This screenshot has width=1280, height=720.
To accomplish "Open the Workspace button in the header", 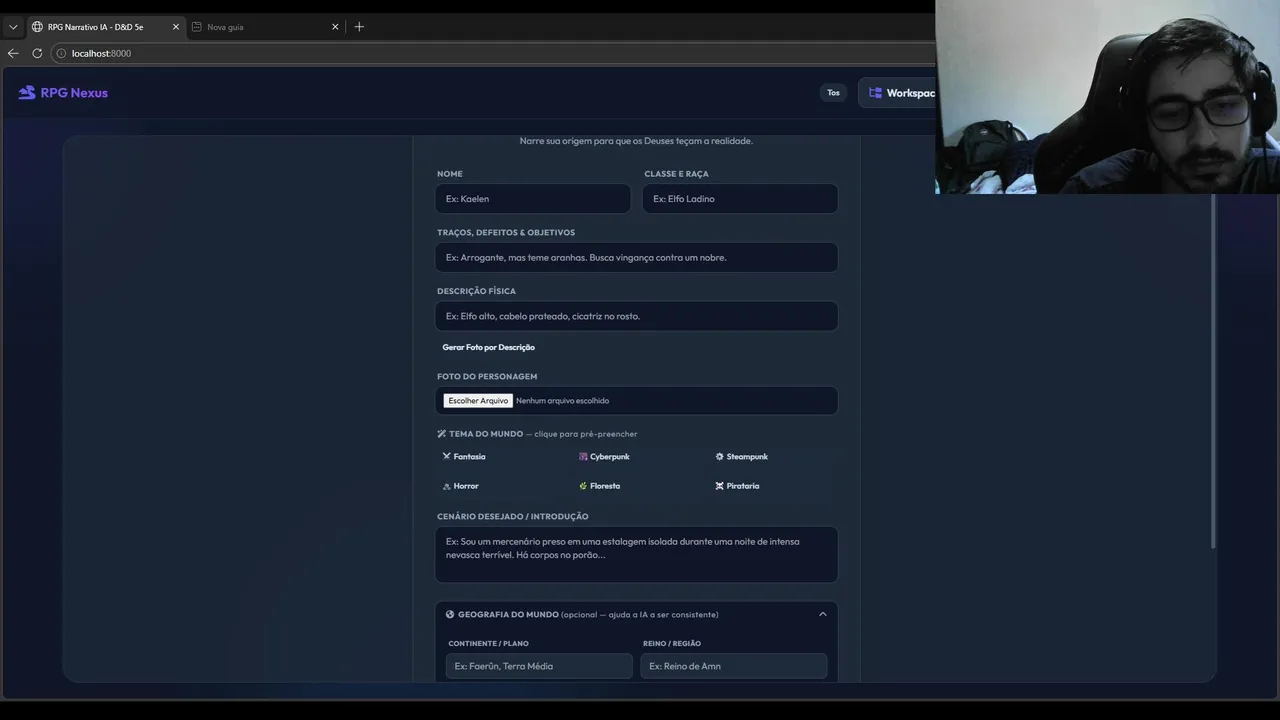I will tap(898, 93).
